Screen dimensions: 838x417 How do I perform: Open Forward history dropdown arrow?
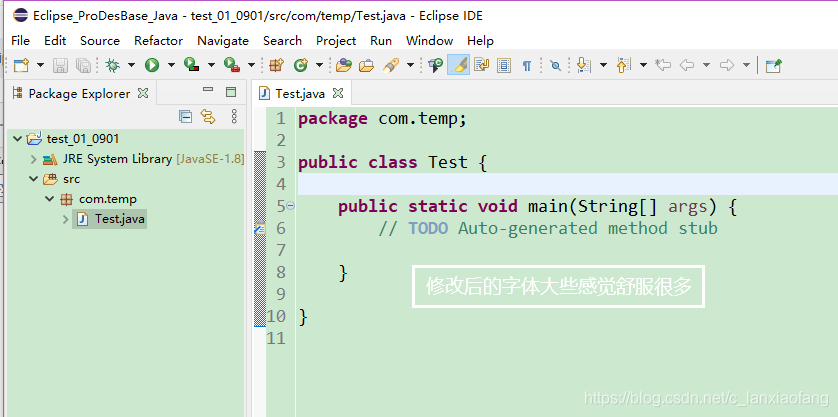pyautogui.click(x=746, y=65)
